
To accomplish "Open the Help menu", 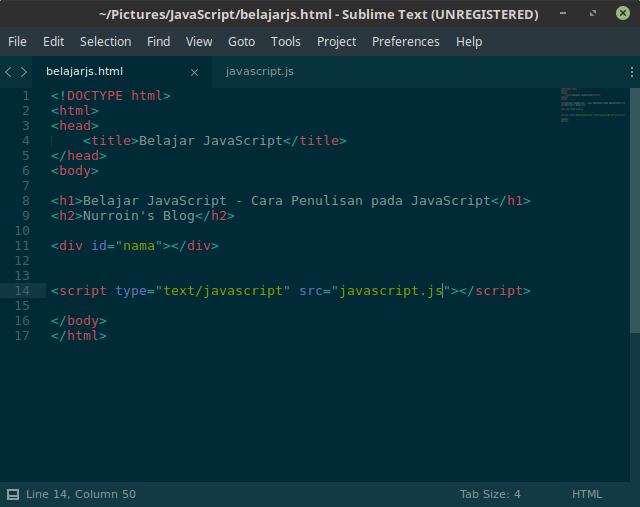I will point(469,42).
